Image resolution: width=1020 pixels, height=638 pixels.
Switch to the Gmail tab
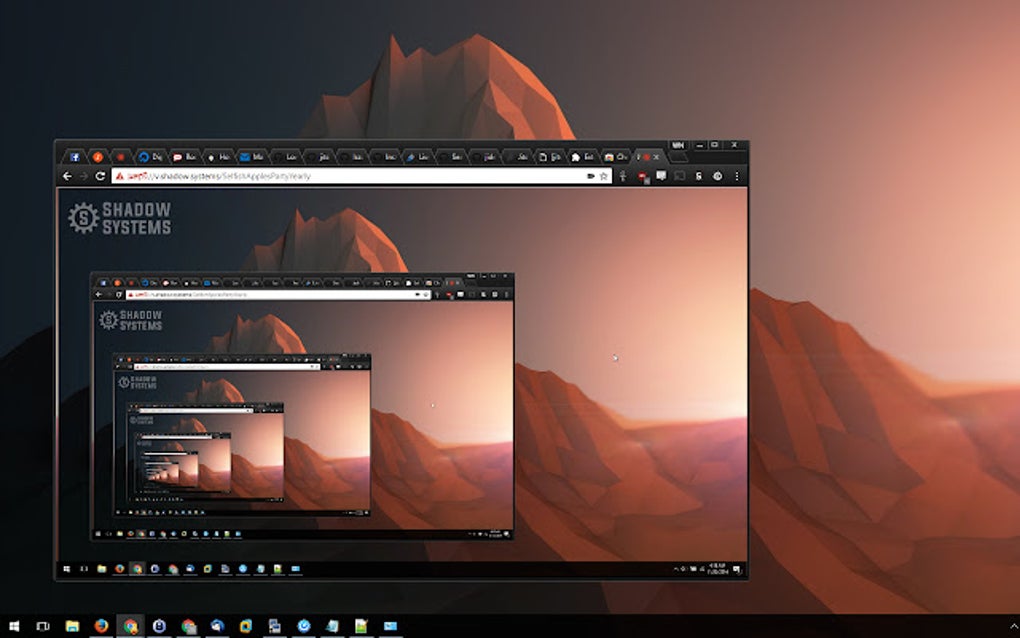(243, 156)
